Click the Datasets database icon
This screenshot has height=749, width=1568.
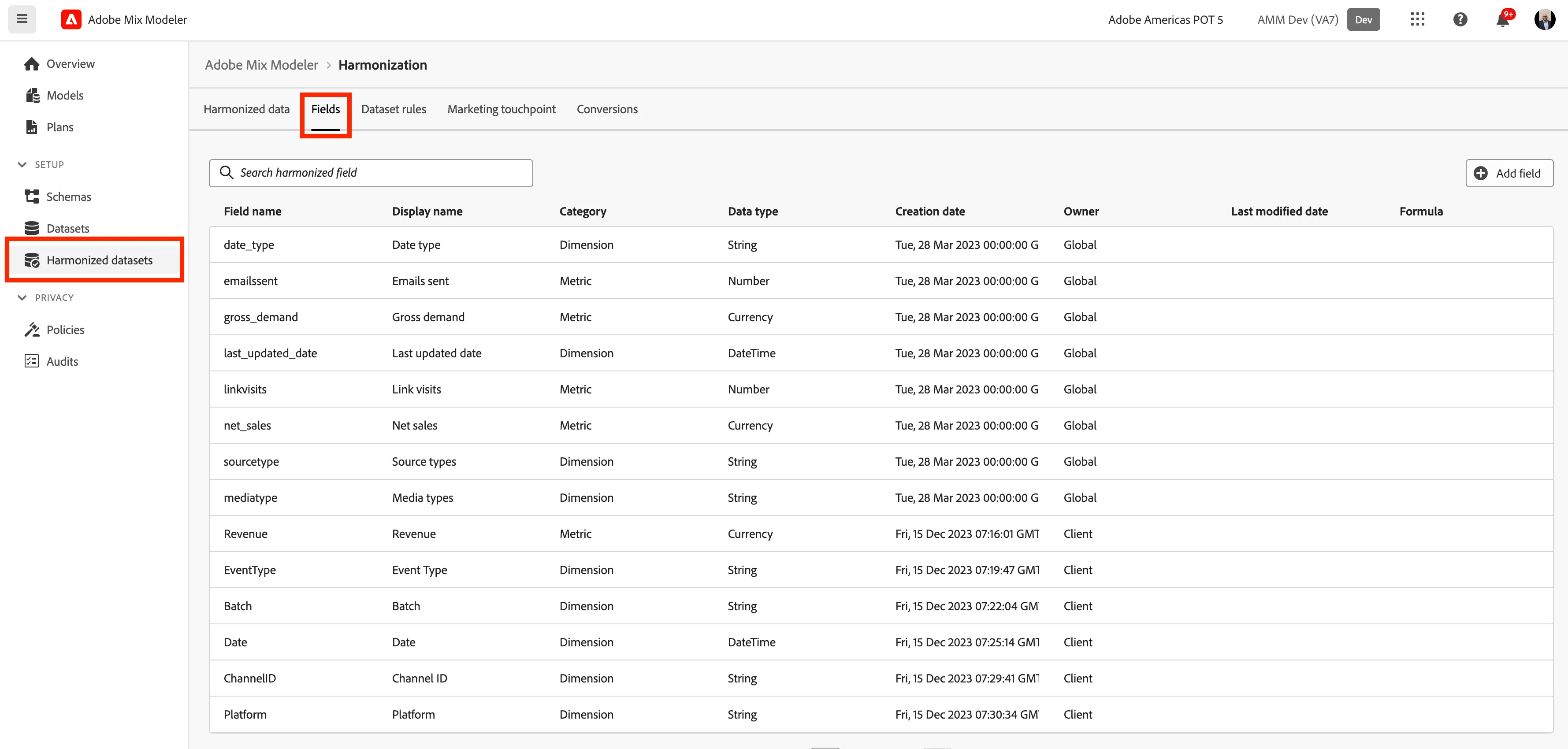click(x=32, y=228)
